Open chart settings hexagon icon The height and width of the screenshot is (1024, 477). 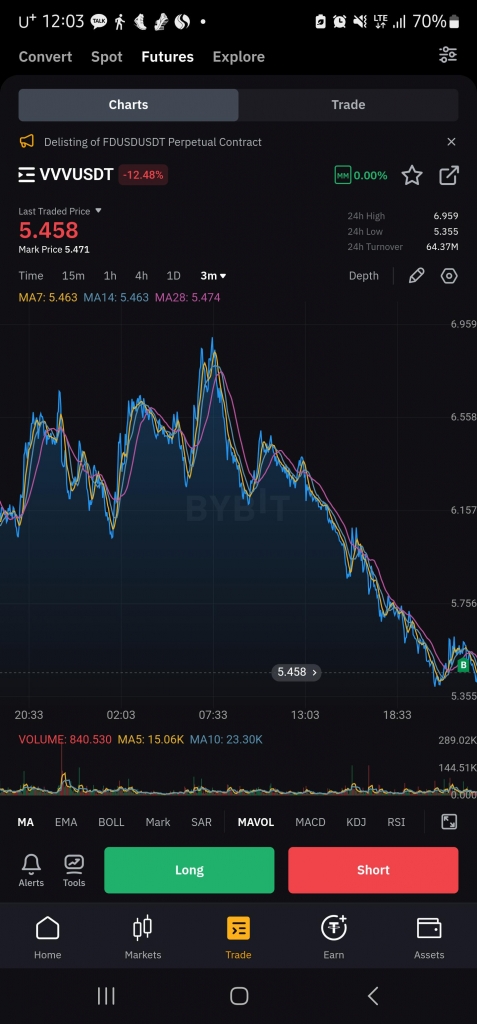[x=449, y=276]
